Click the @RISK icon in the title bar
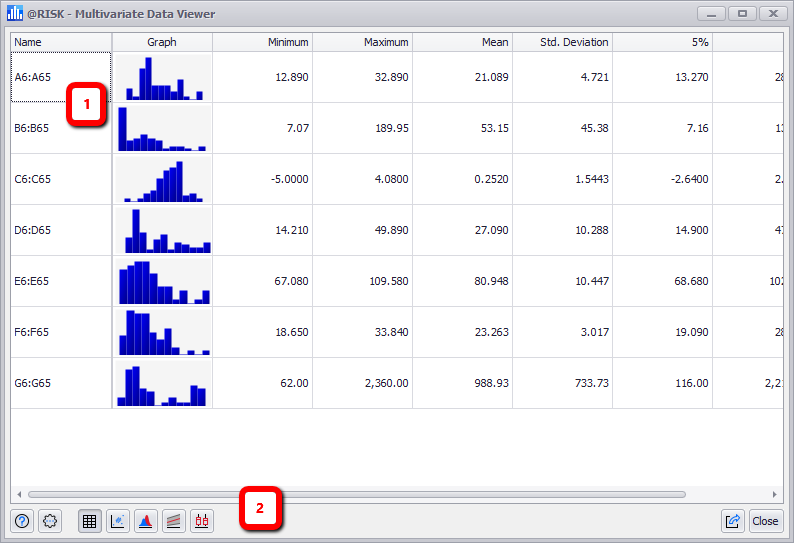Viewport: 794px width, 543px height. click(15, 14)
